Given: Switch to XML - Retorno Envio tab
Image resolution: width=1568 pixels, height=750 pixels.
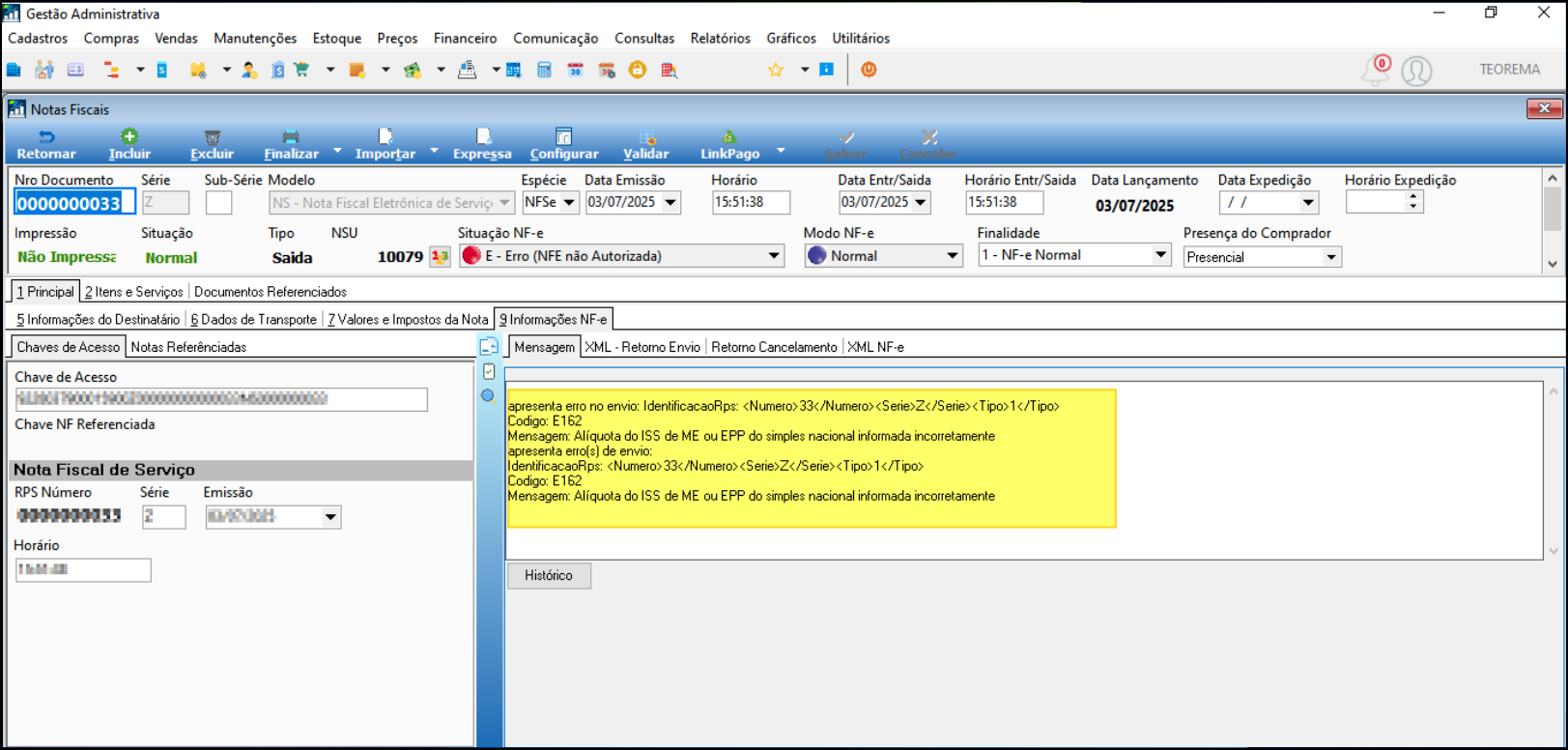Looking at the screenshot, I should [x=642, y=347].
